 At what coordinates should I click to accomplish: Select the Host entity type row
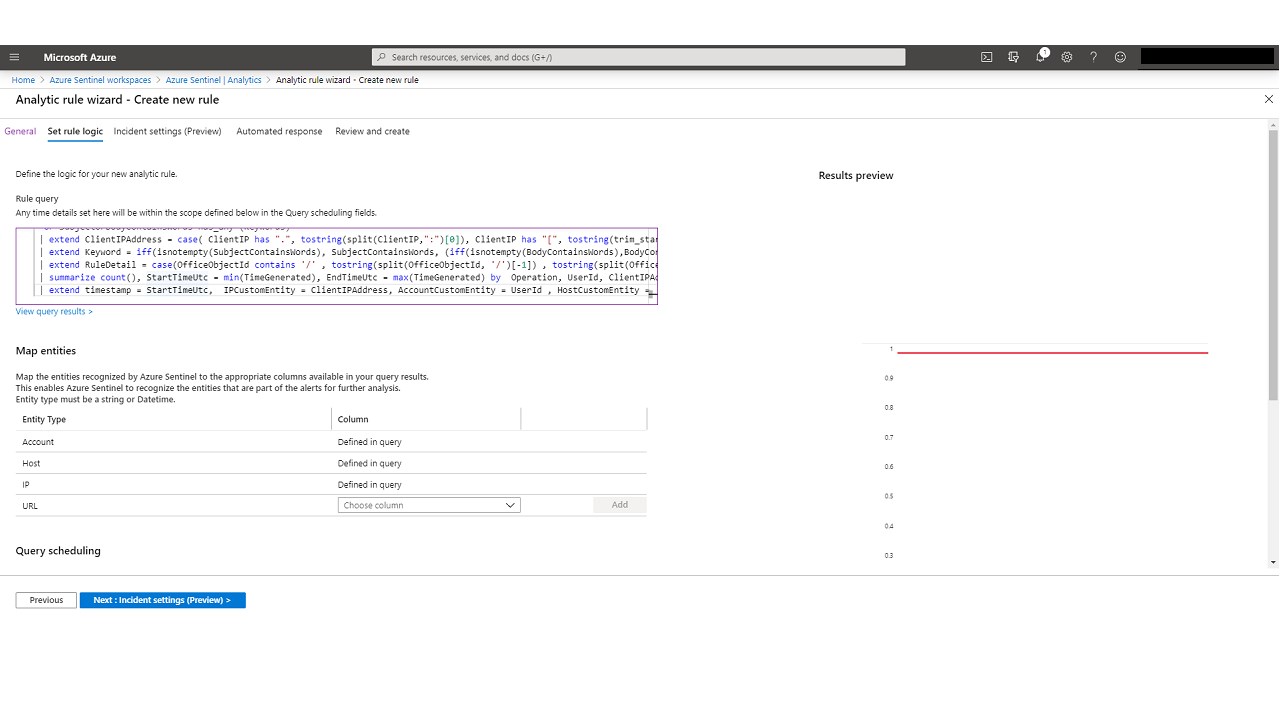331,463
